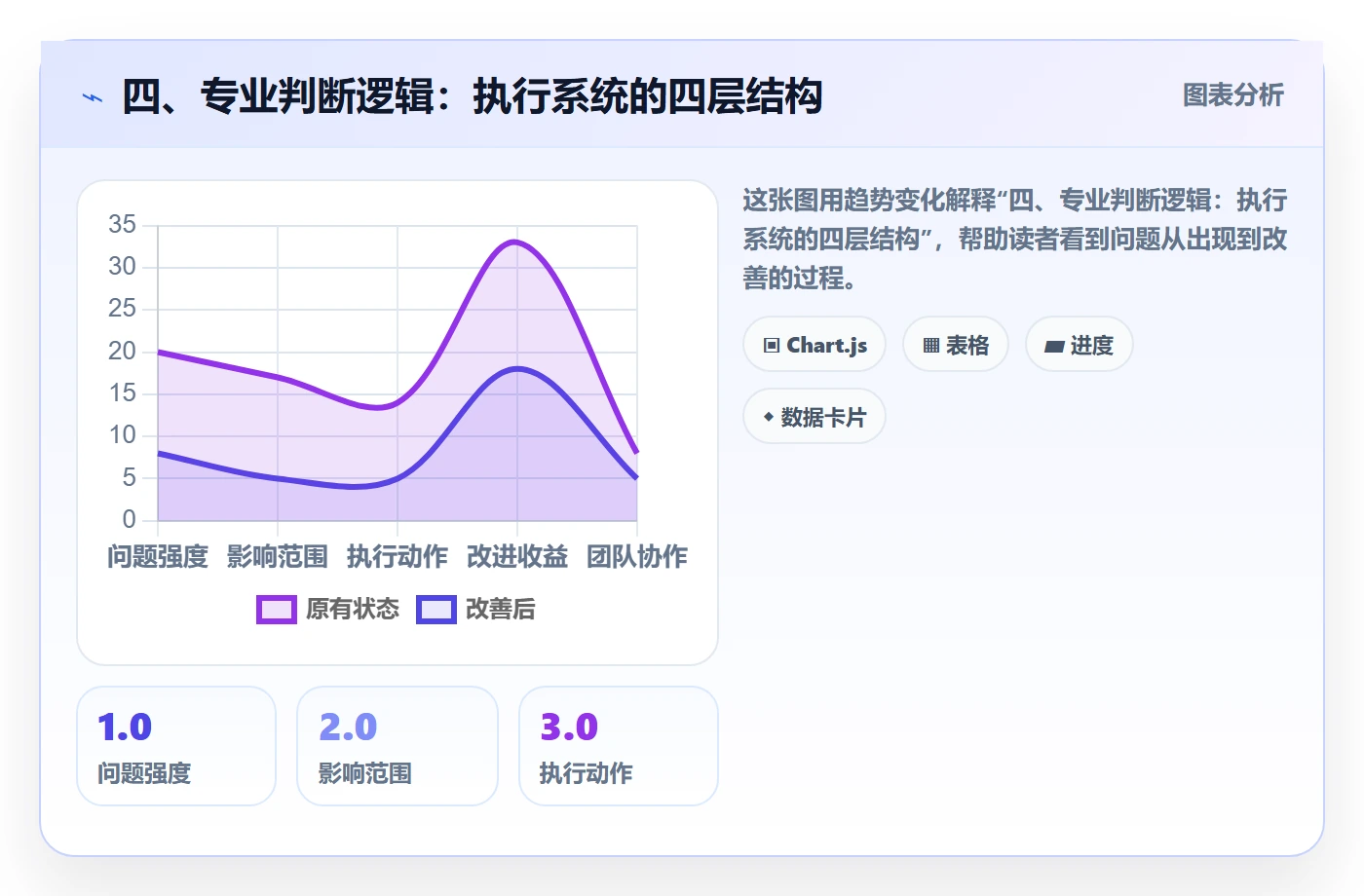Click the 执行动作 x-axis label
The width and height of the screenshot is (1364, 896).
coord(398,557)
